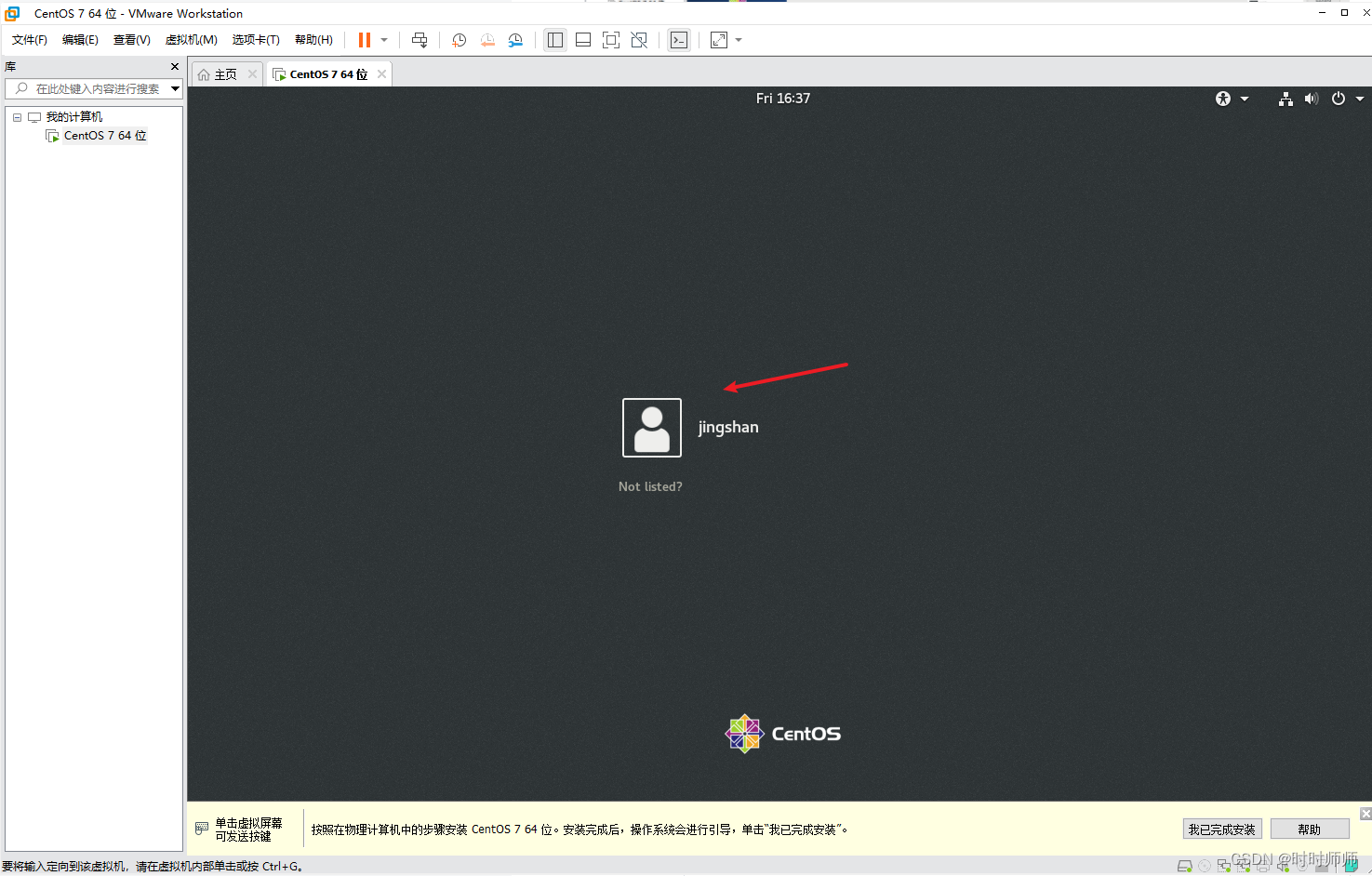The image size is (1372, 876).
Task: Expand the system menu arrow in CentOS
Action: pyautogui.click(x=1360, y=99)
